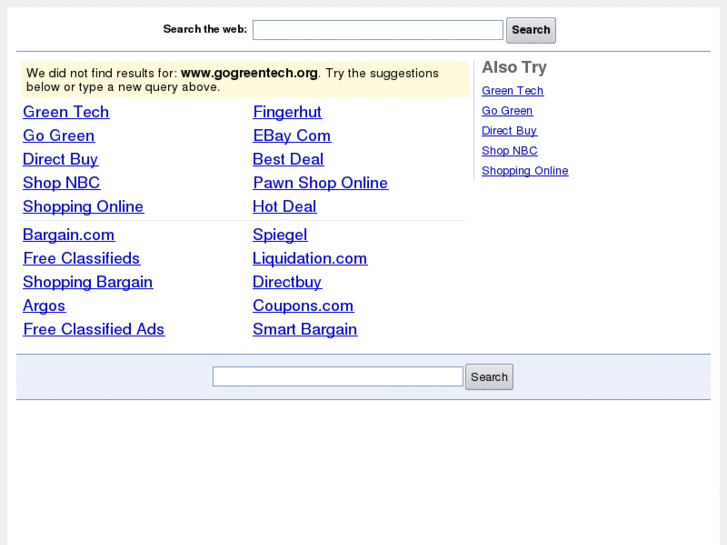Click the bottom search input field
This screenshot has height=545, width=727.
[338, 376]
